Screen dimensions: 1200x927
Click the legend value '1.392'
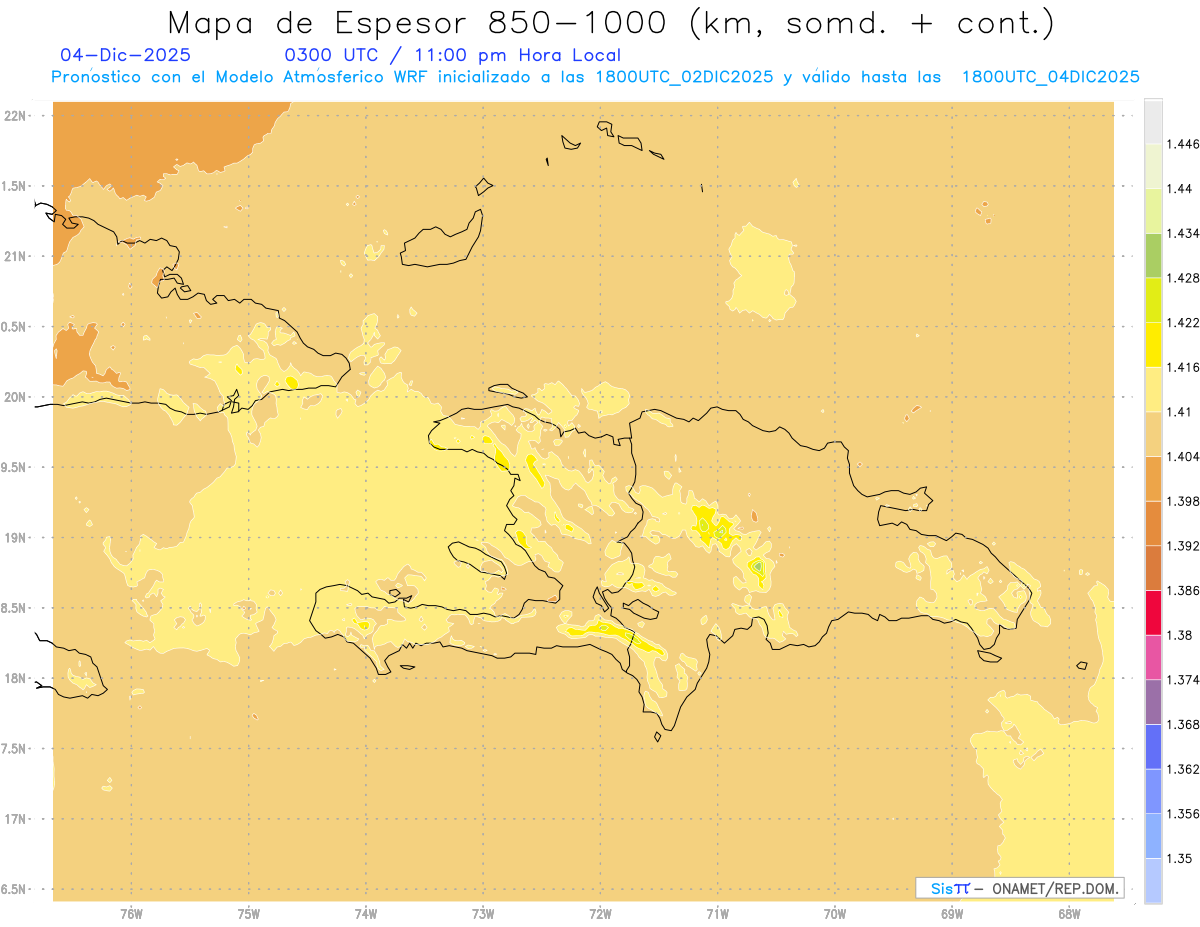point(1182,546)
